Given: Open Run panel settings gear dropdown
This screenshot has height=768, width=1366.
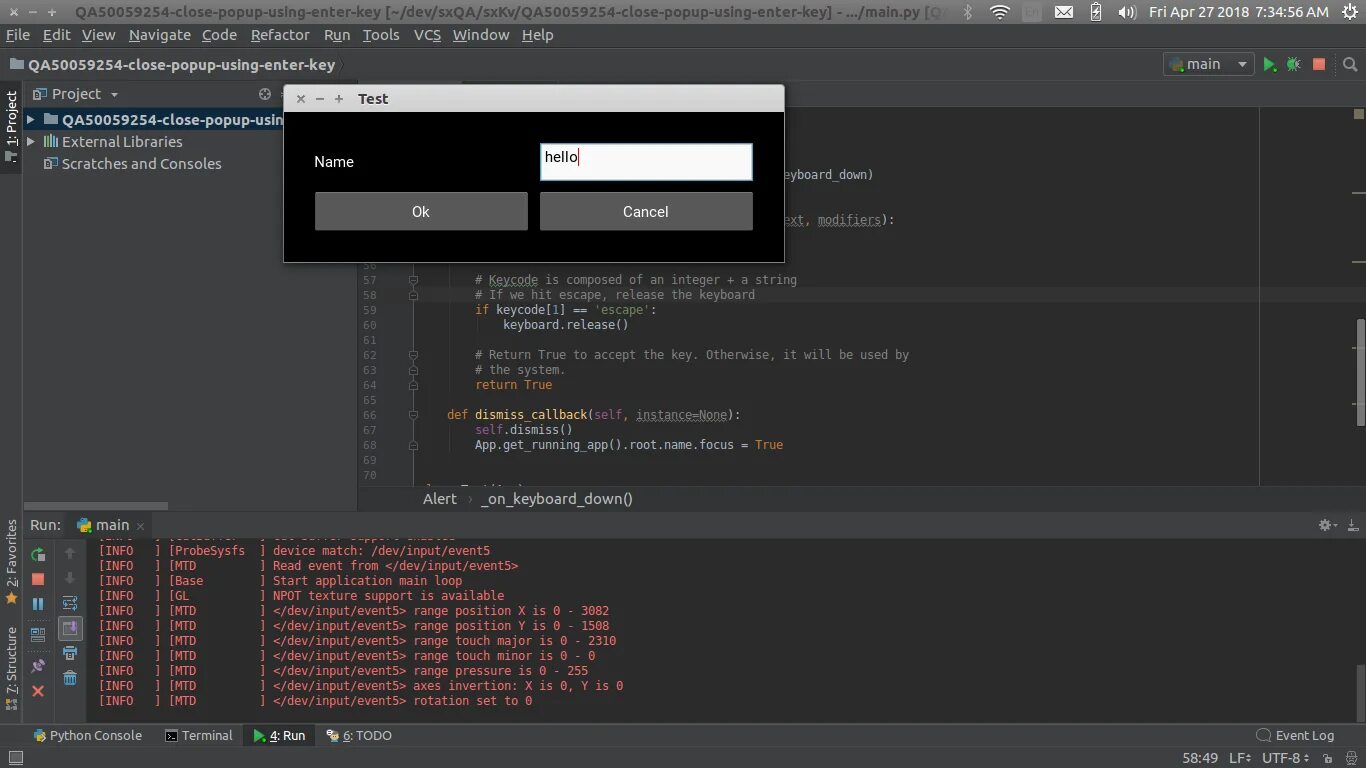Looking at the screenshot, I should point(1329,525).
